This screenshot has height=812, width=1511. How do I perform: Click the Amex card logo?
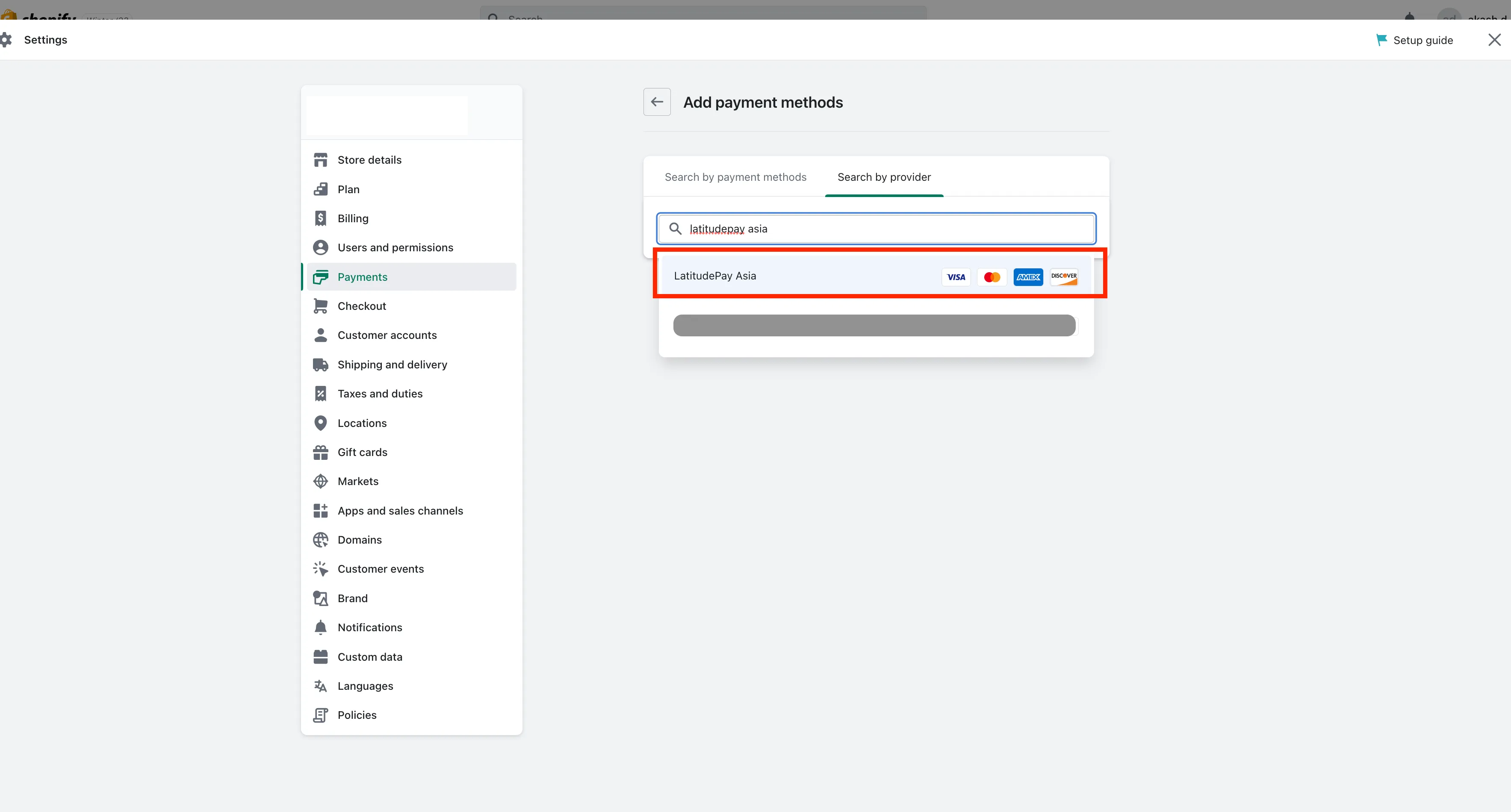(1028, 277)
